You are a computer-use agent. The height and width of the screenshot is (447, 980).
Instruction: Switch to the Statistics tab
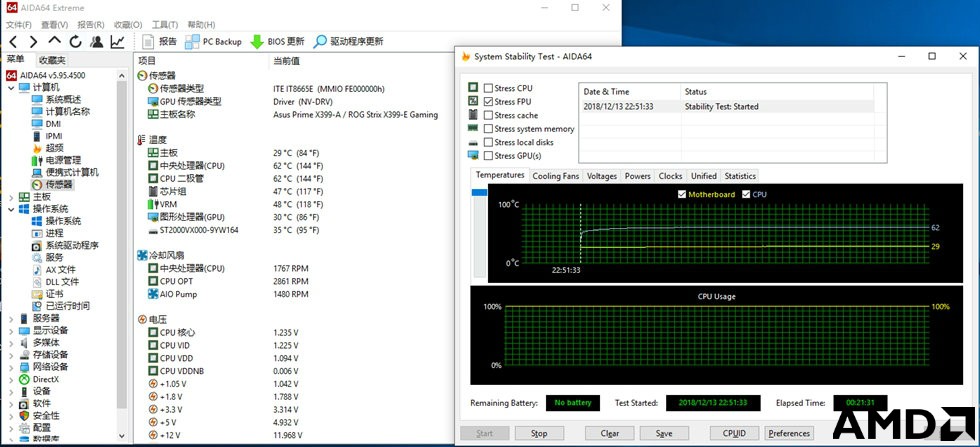coord(740,176)
